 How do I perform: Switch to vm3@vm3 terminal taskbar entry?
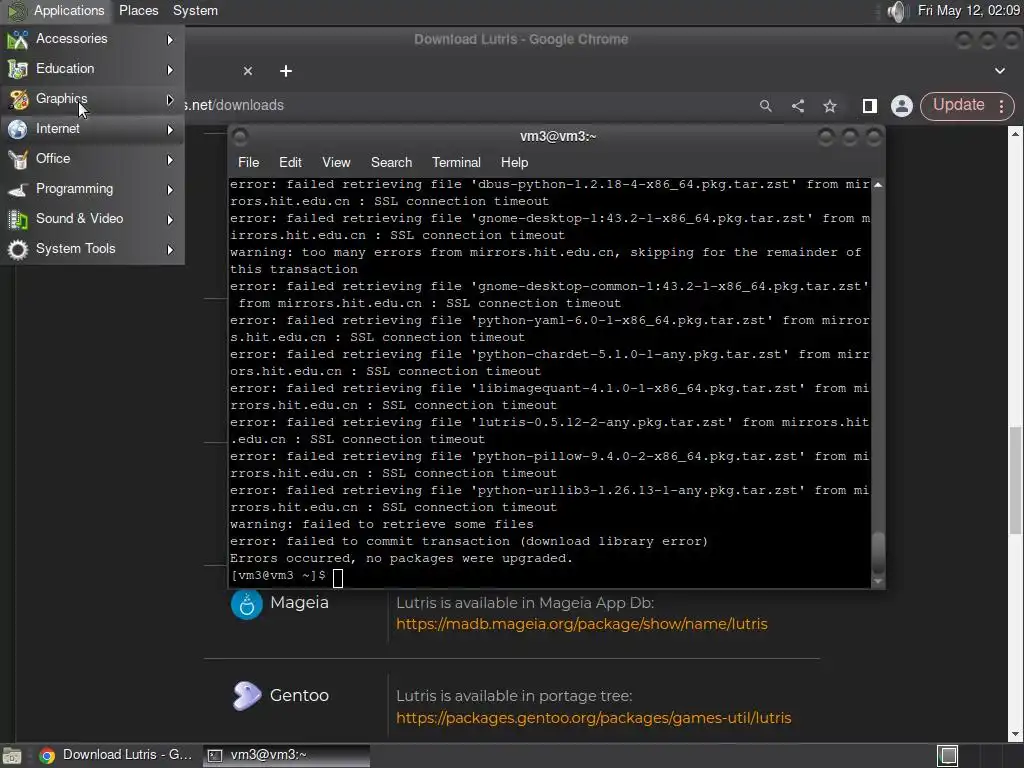click(x=286, y=755)
